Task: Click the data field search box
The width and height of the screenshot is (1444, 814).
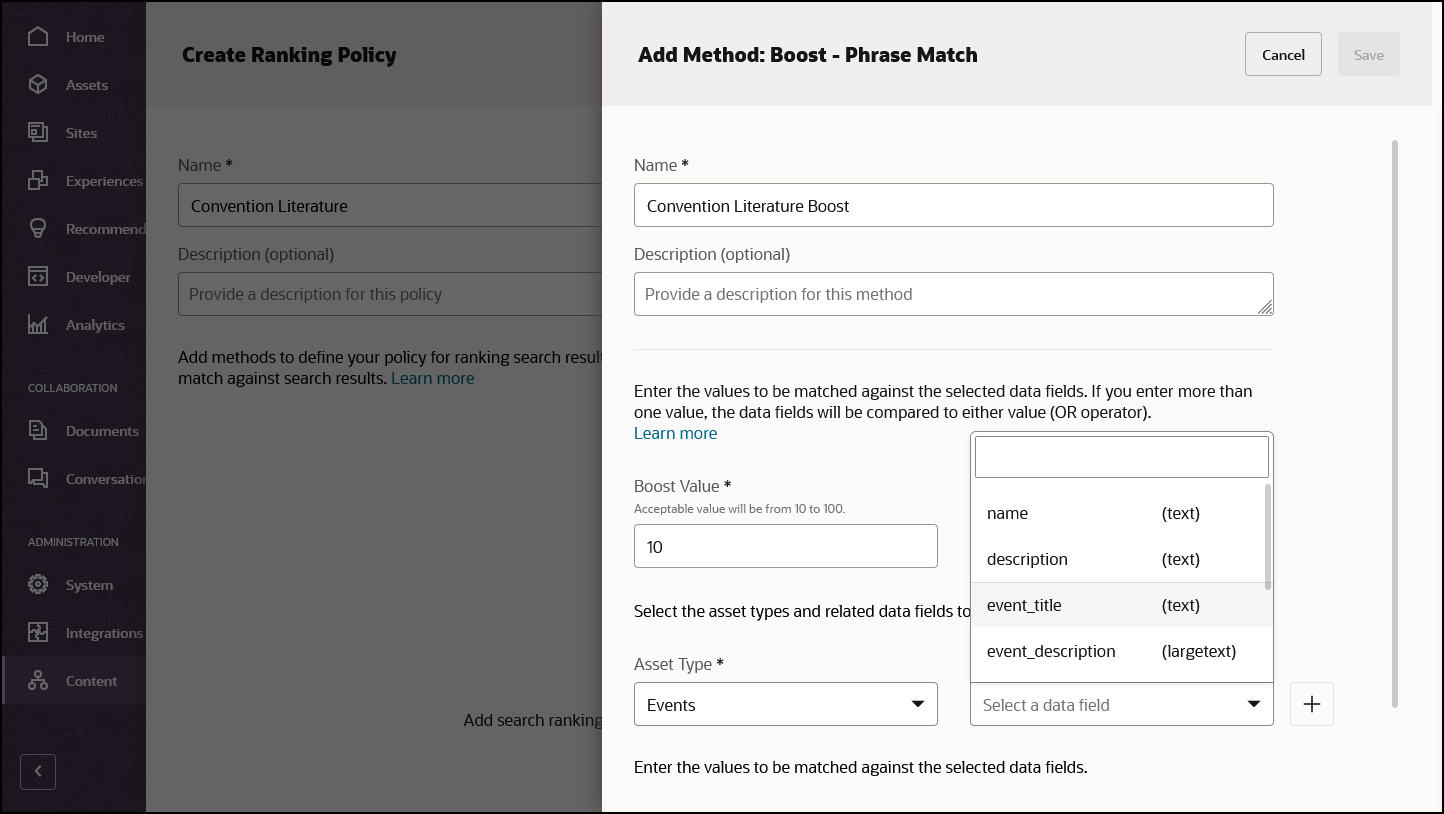Action: pyautogui.click(x=1121, y=458)
